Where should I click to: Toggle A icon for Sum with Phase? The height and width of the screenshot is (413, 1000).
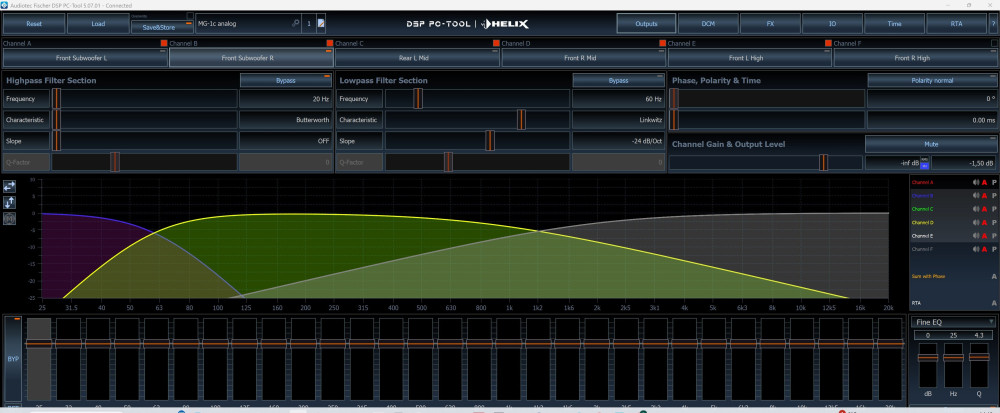[x=994, y=276]
